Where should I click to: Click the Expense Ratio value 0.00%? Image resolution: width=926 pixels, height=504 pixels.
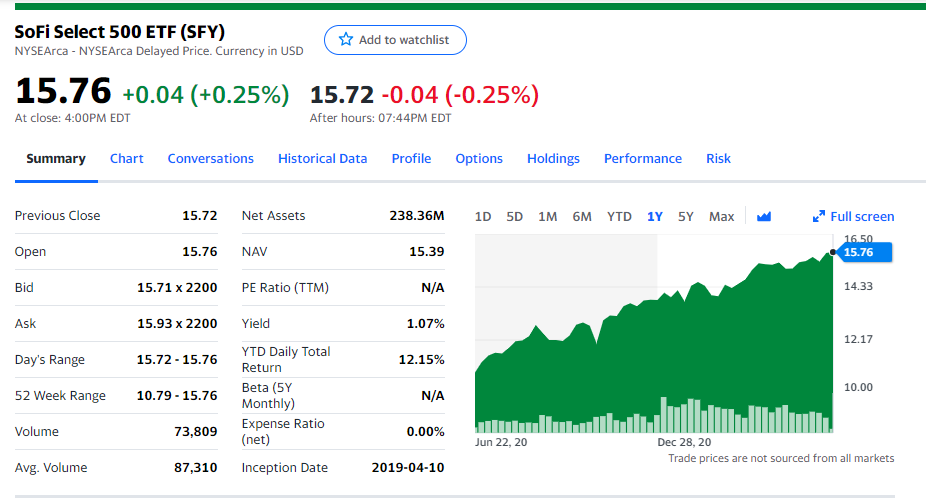(425, 432)
